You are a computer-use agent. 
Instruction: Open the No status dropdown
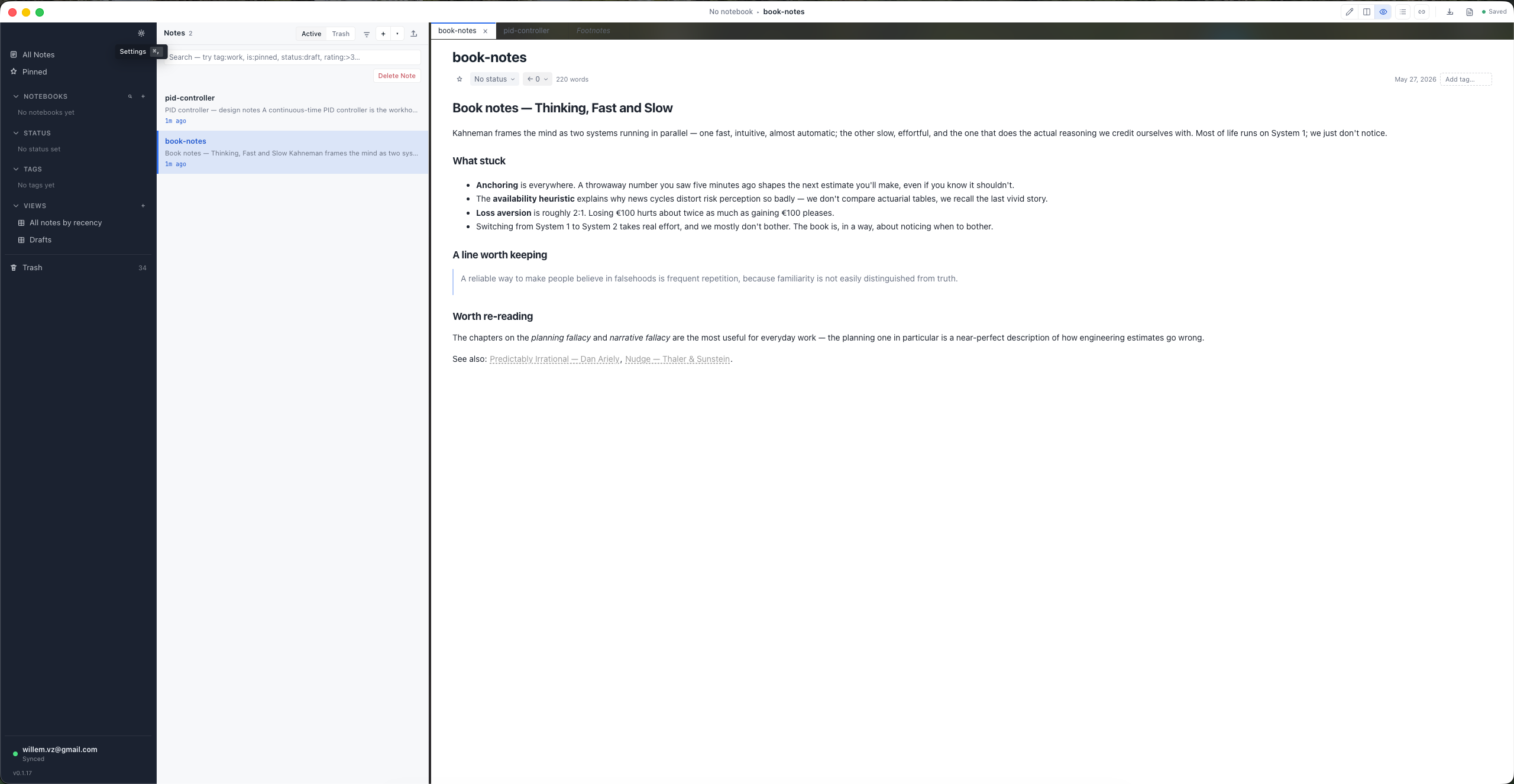click(x=494, y=79)
